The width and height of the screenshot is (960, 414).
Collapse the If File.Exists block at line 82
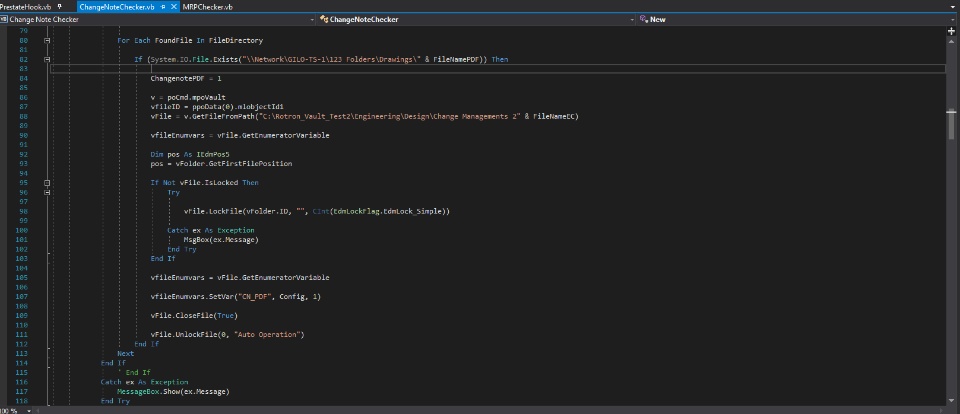click(x=47, y=59)
